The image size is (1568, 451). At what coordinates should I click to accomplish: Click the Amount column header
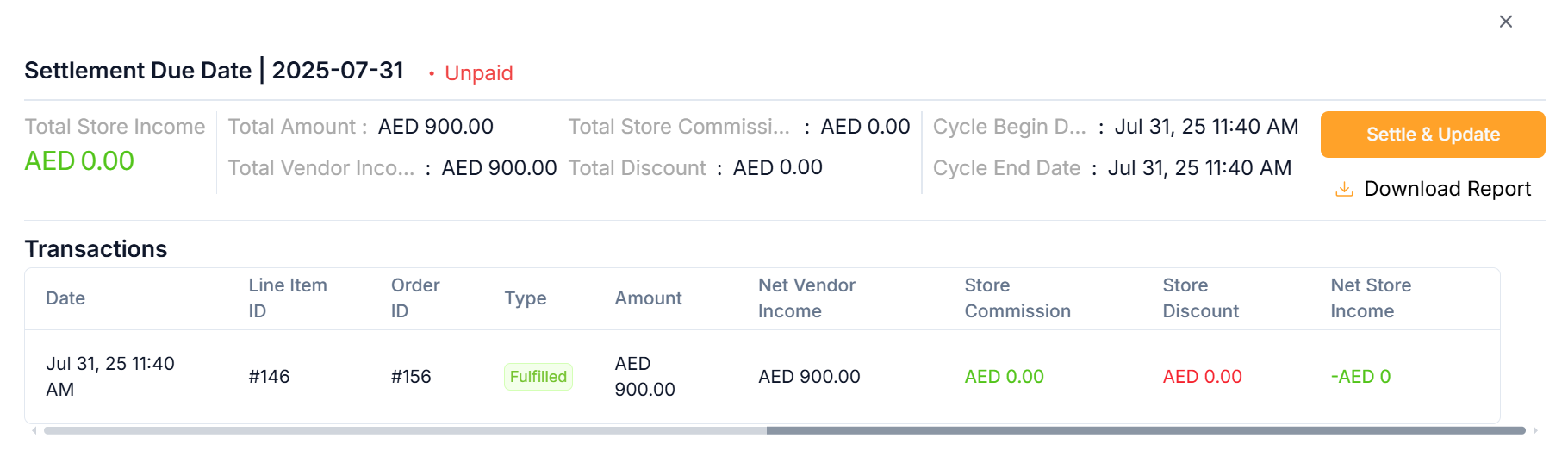(x=648, y=298)
